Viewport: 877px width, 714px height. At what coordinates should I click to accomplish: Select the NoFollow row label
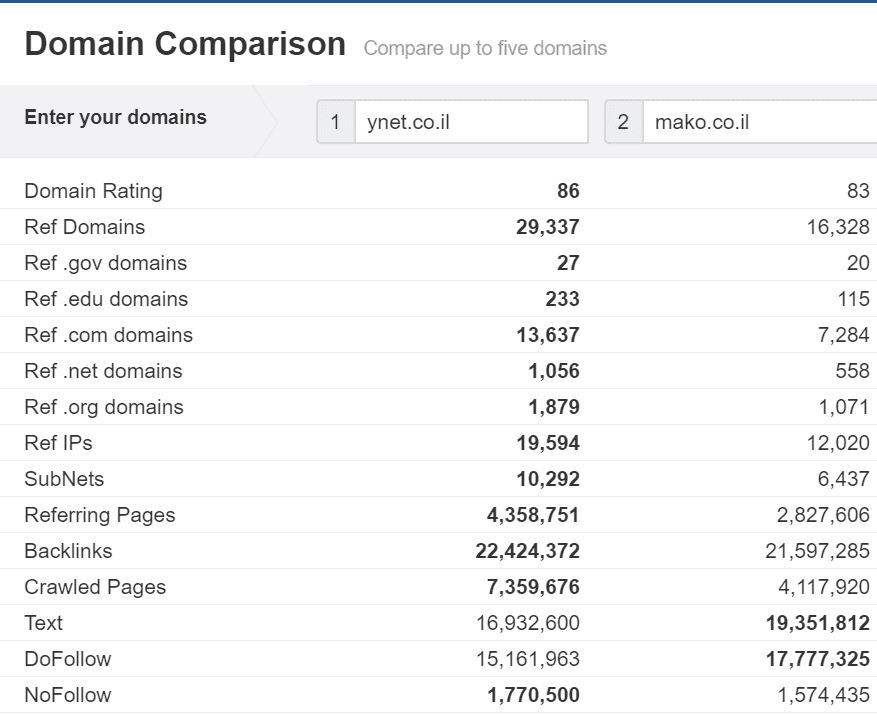pos(68,695)
